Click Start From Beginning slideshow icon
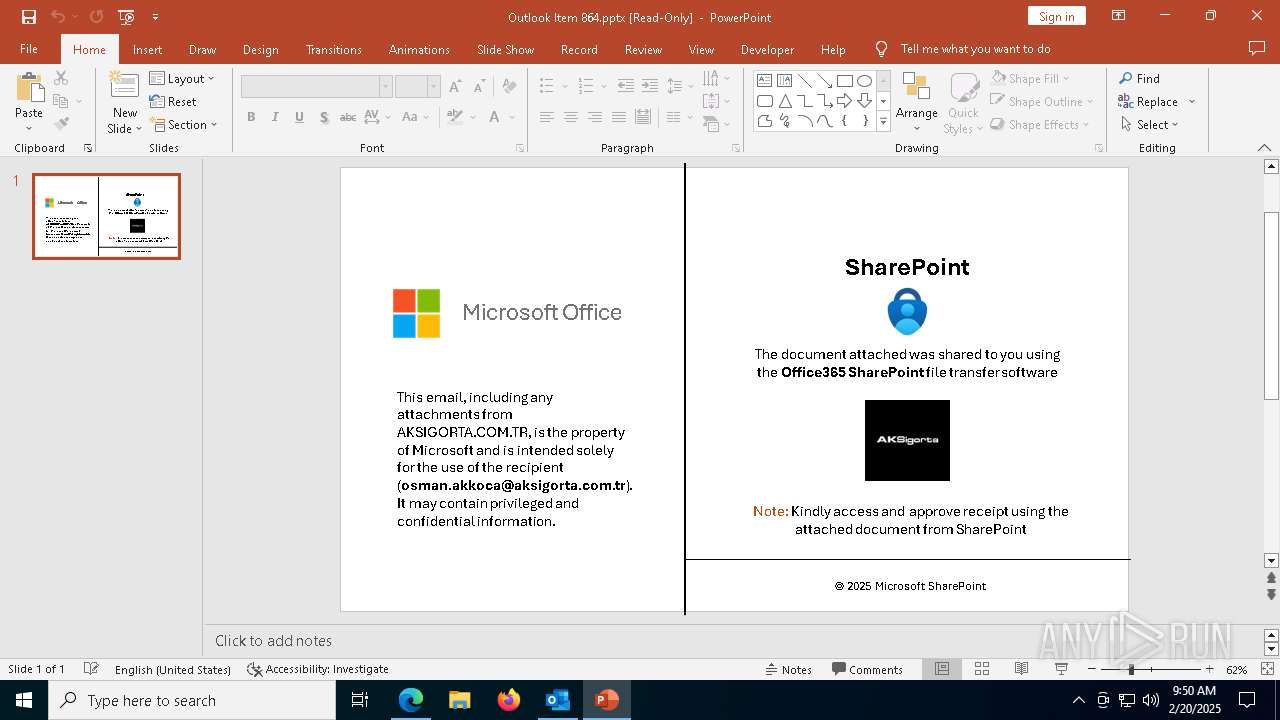Image resolution: width=1280 pixels, height=720 pixels. click(x=126, y=17)
